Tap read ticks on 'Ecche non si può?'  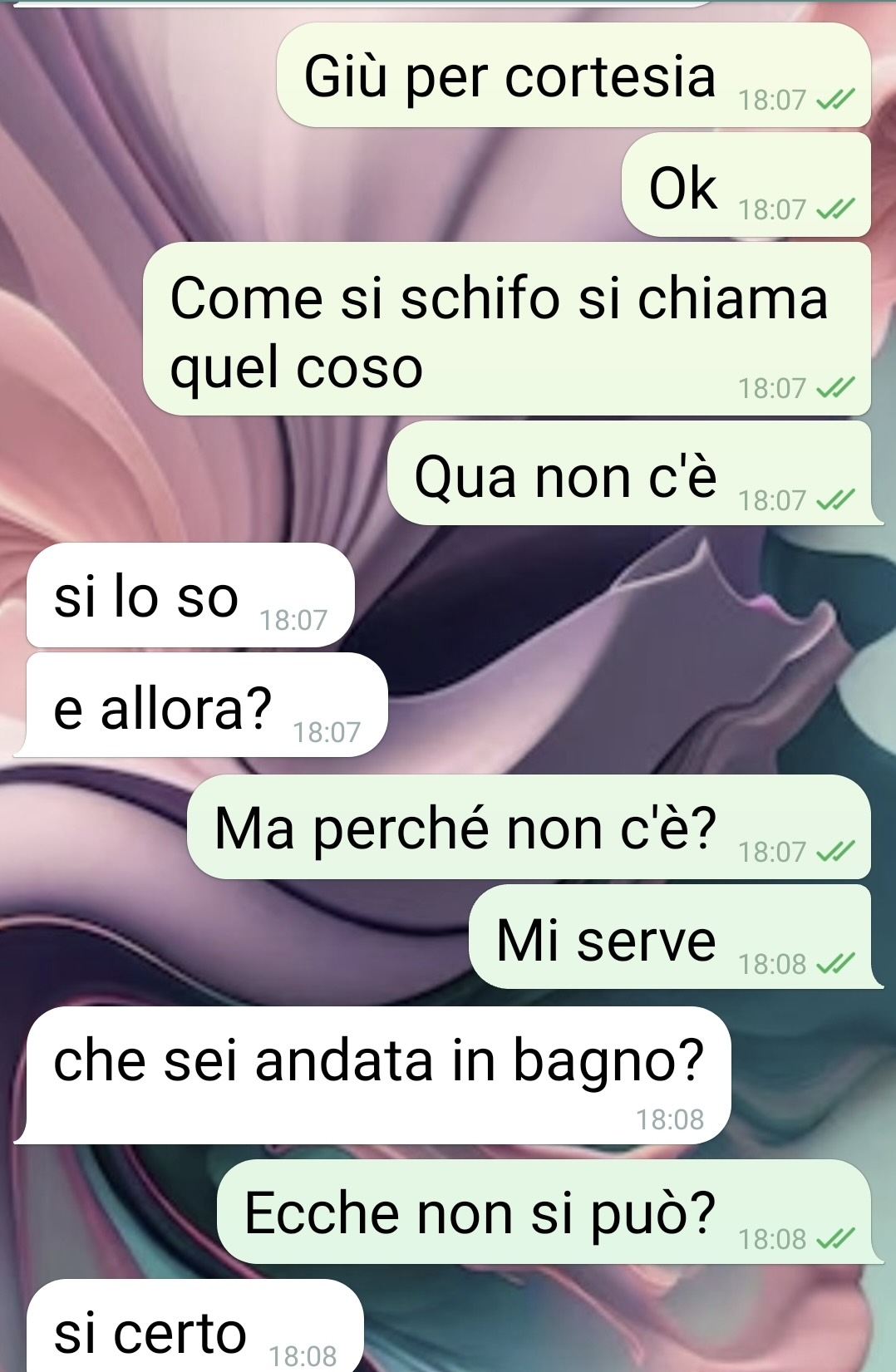pyautogui.click(x=835, y=1240)
